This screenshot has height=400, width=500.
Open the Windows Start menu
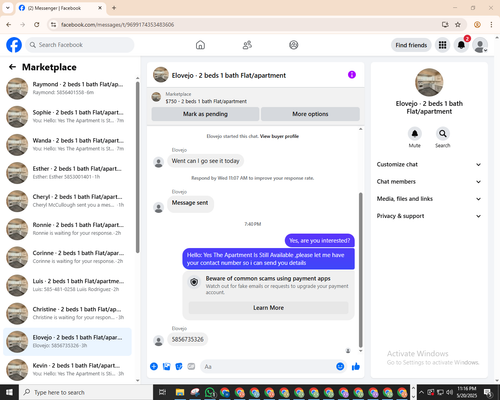(x=9, y=392)
